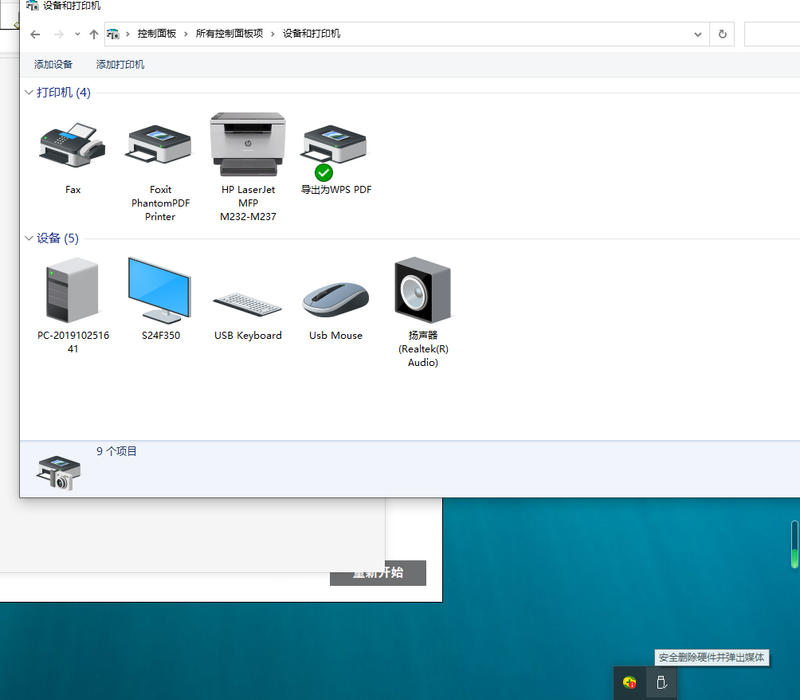Navigate to 控制面板 in breadcrumb
The height and width of the screenshot is (700, 800).
coord(157,34)
